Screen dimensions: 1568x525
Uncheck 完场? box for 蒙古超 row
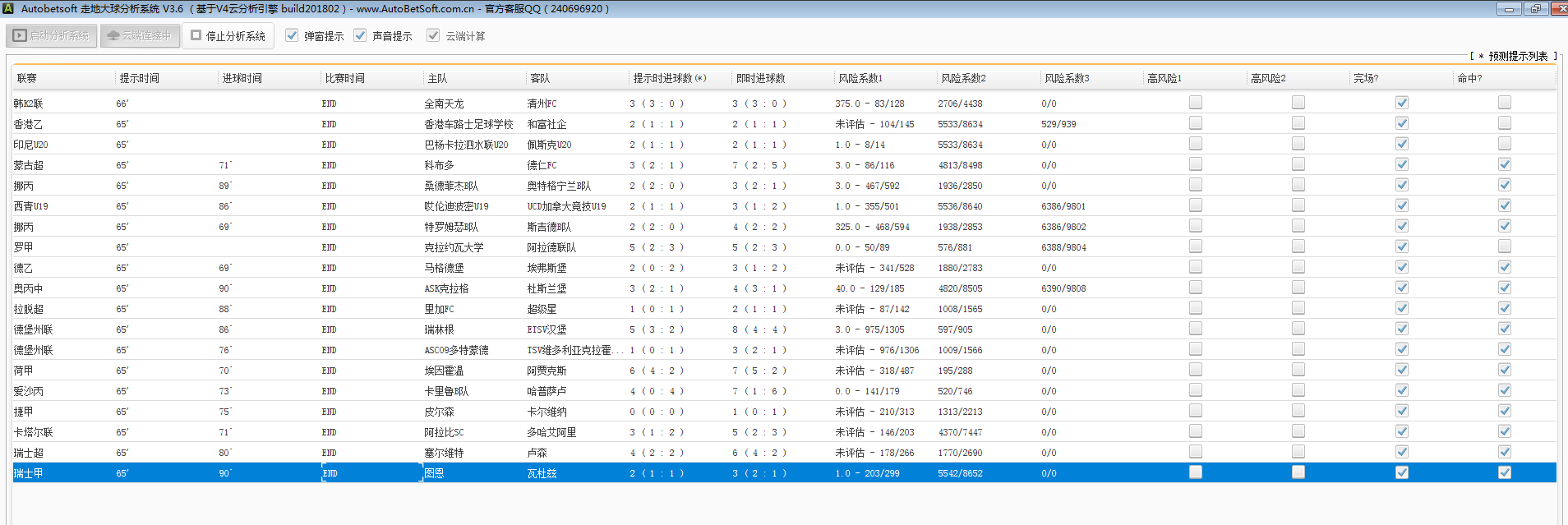click(1401, 164)
